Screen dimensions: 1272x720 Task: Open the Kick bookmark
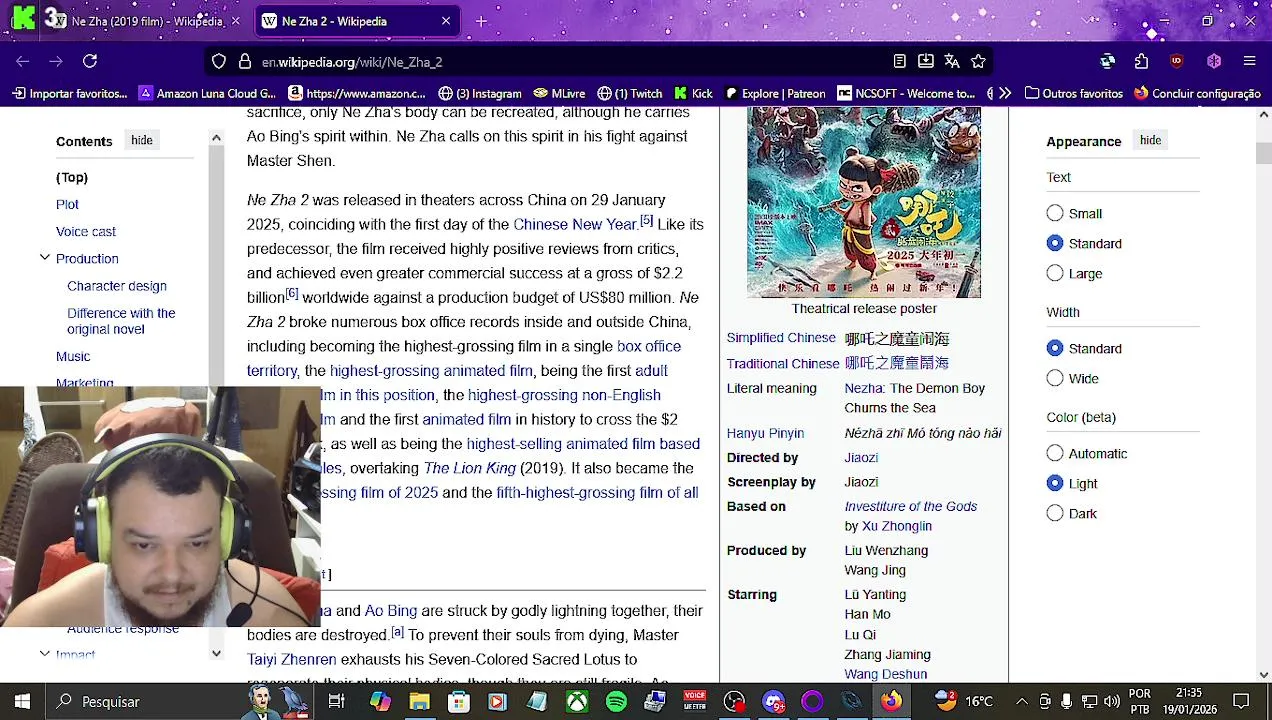point(693,93)
